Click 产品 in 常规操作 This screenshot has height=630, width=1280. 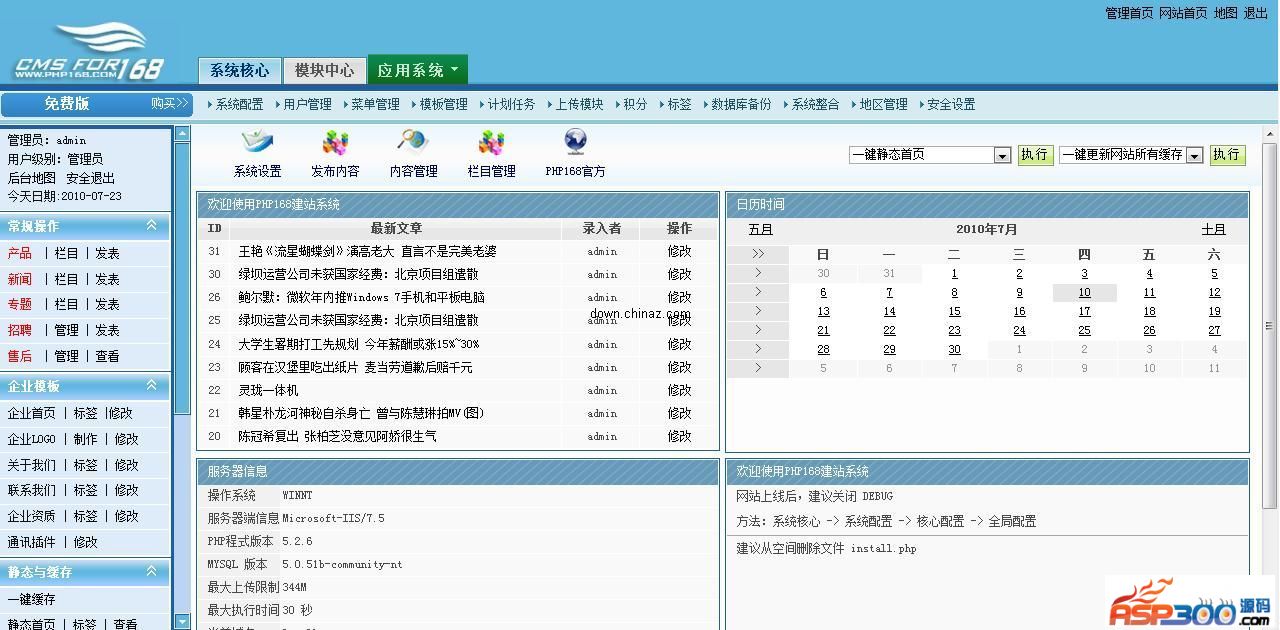pos(20,253)
